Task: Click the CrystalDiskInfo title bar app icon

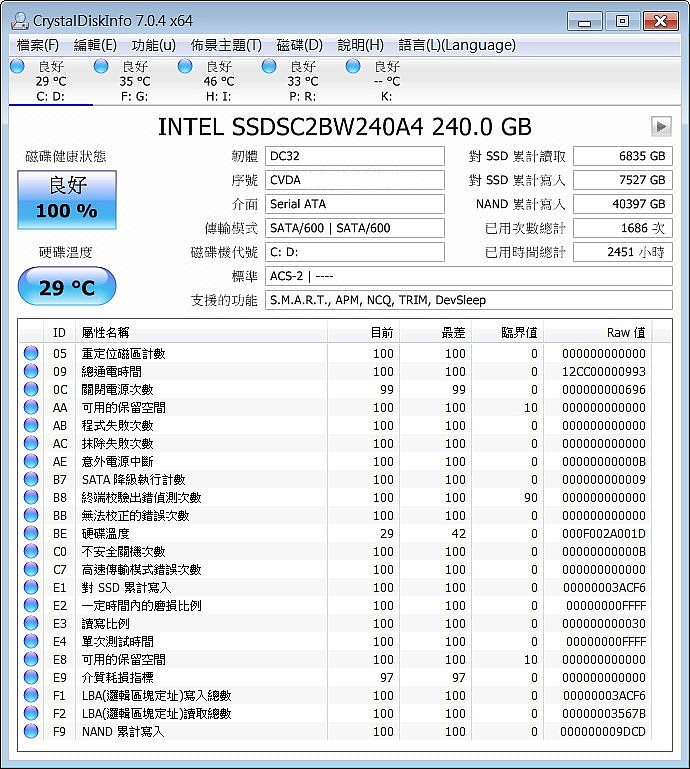Action: coord(20,21)
